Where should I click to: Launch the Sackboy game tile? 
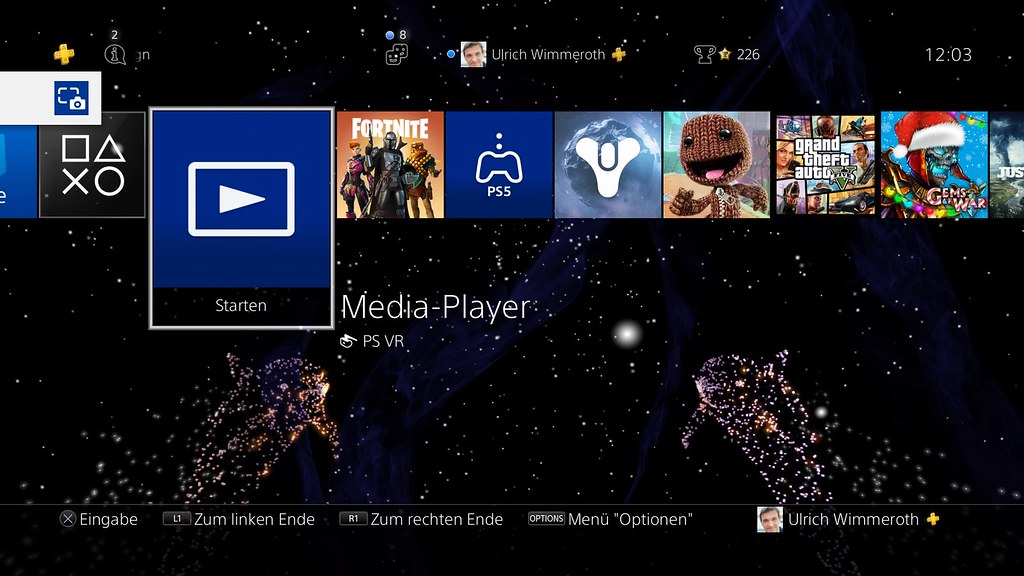click(716, 165)
